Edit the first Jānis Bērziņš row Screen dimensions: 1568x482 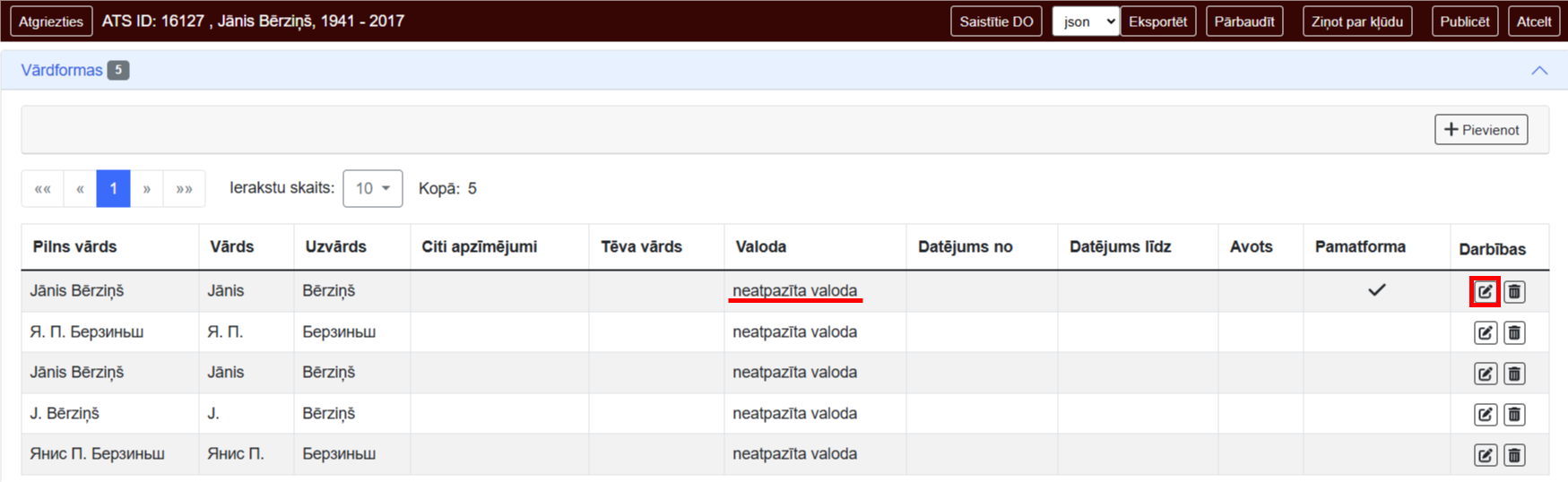click(x=1485, y=292)
